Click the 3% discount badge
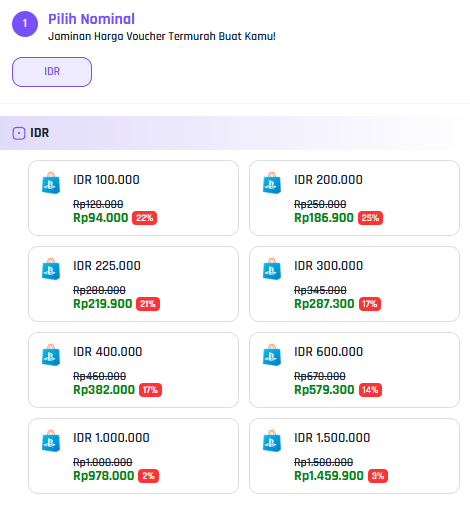 pos(378,476)
